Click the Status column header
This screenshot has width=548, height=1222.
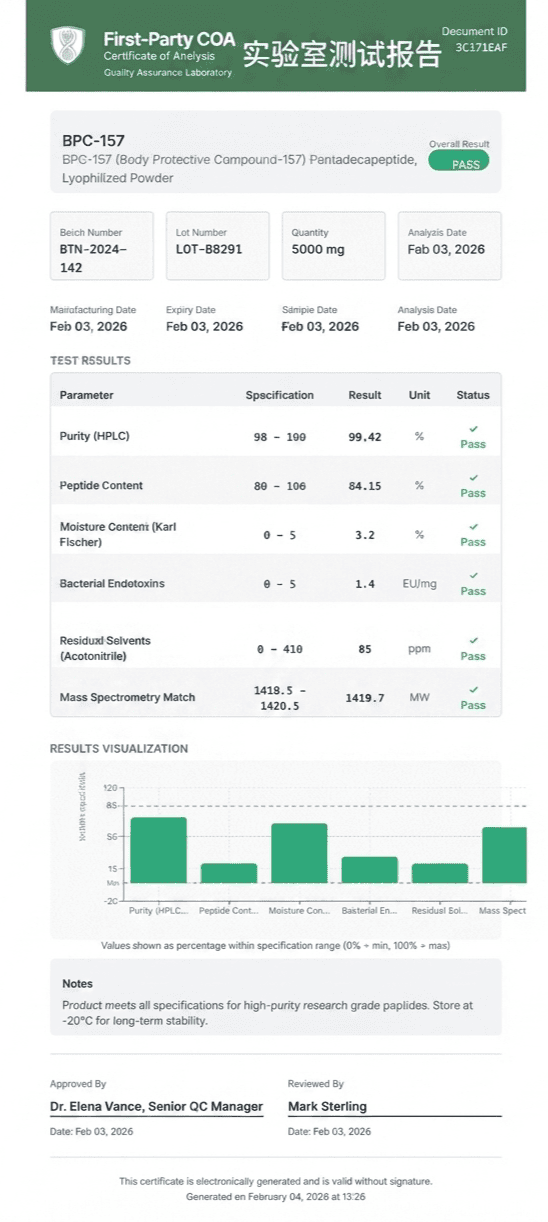point(473,395)
